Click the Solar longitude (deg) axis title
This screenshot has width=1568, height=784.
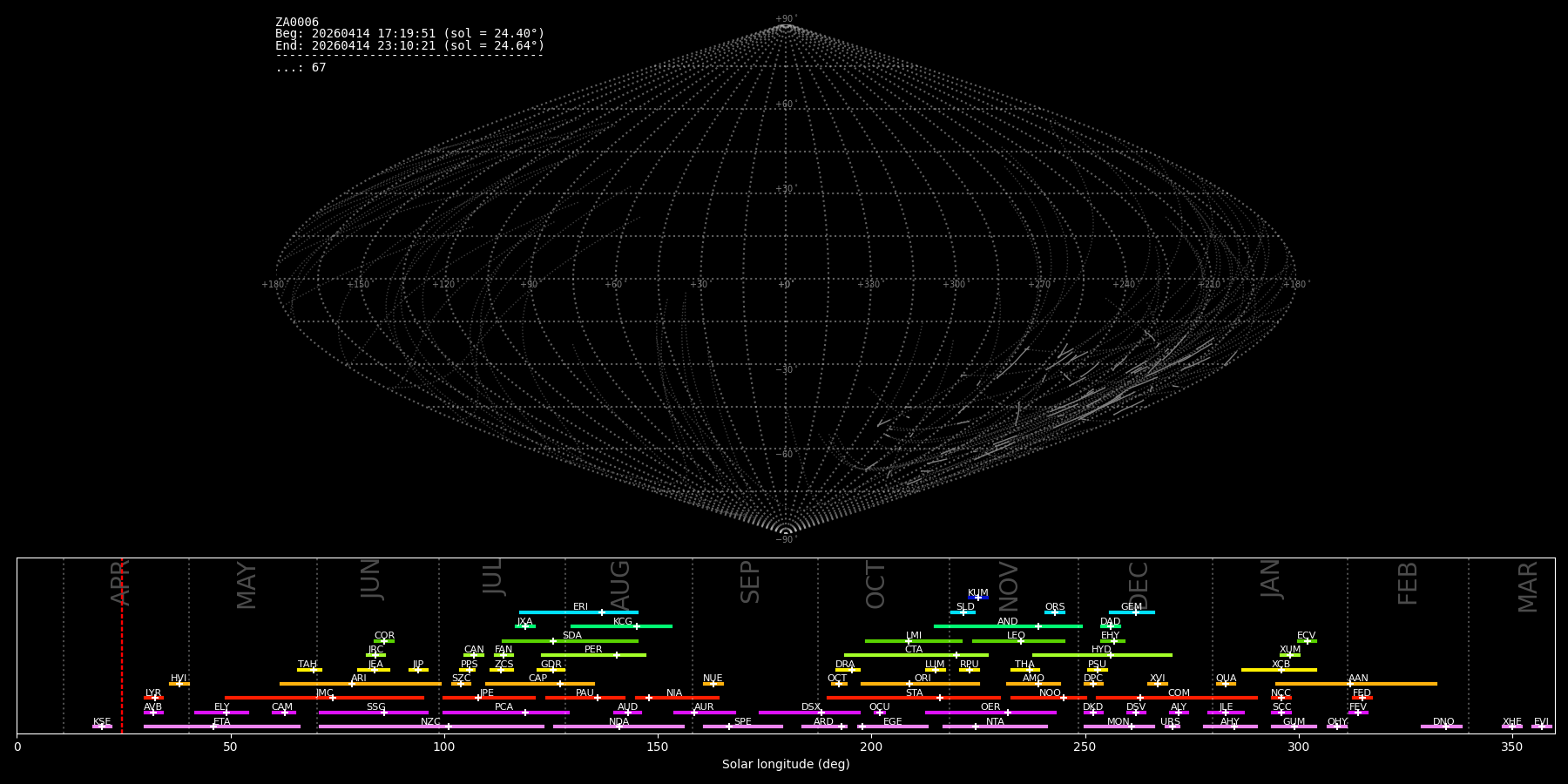tap(786, 765)
